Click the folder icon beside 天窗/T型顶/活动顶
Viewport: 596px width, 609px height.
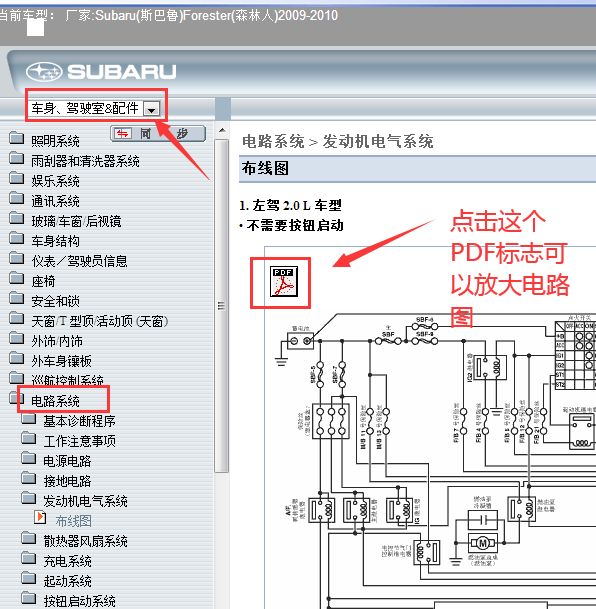tap(17, 318)
